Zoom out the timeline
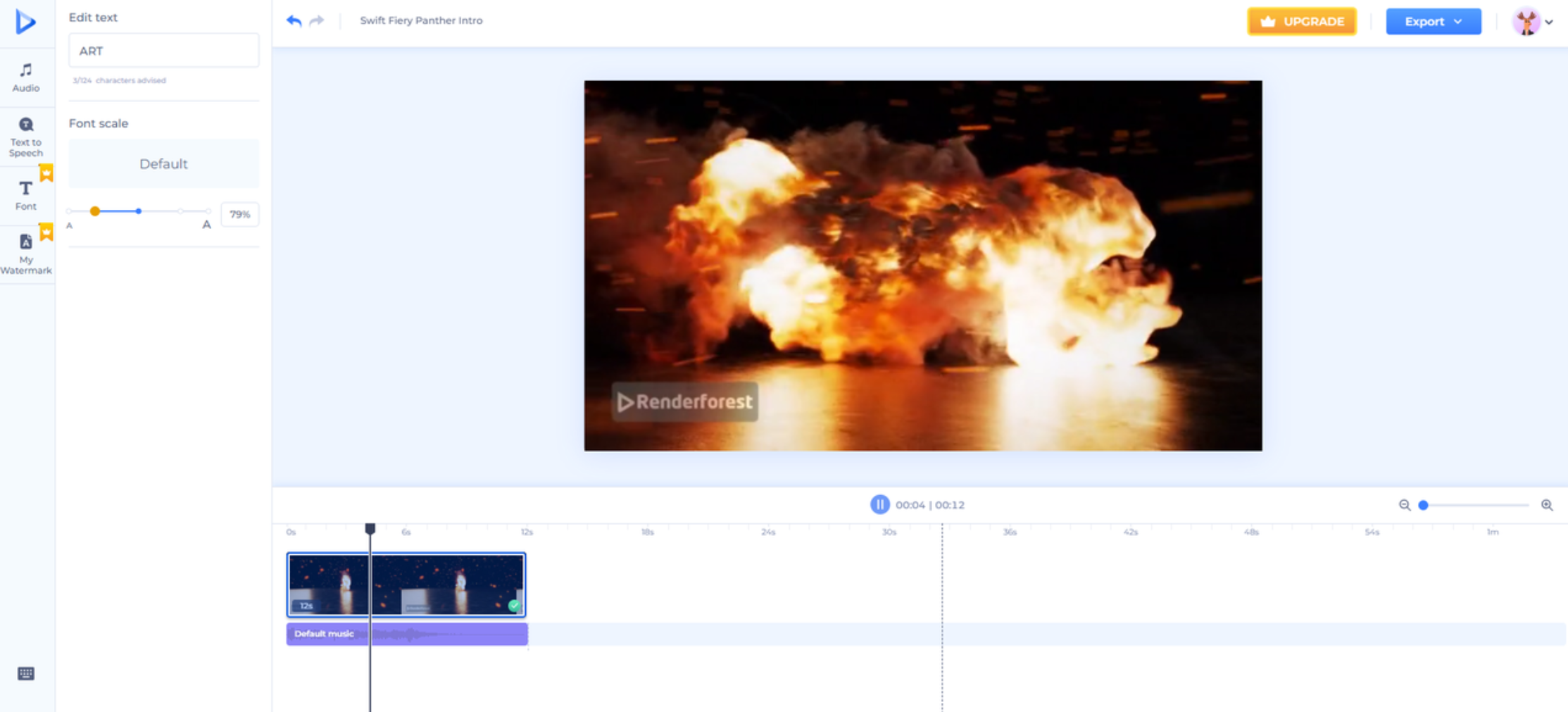Image resolution: width=1568 pixels, height=712 pixels. [1405, 505]
